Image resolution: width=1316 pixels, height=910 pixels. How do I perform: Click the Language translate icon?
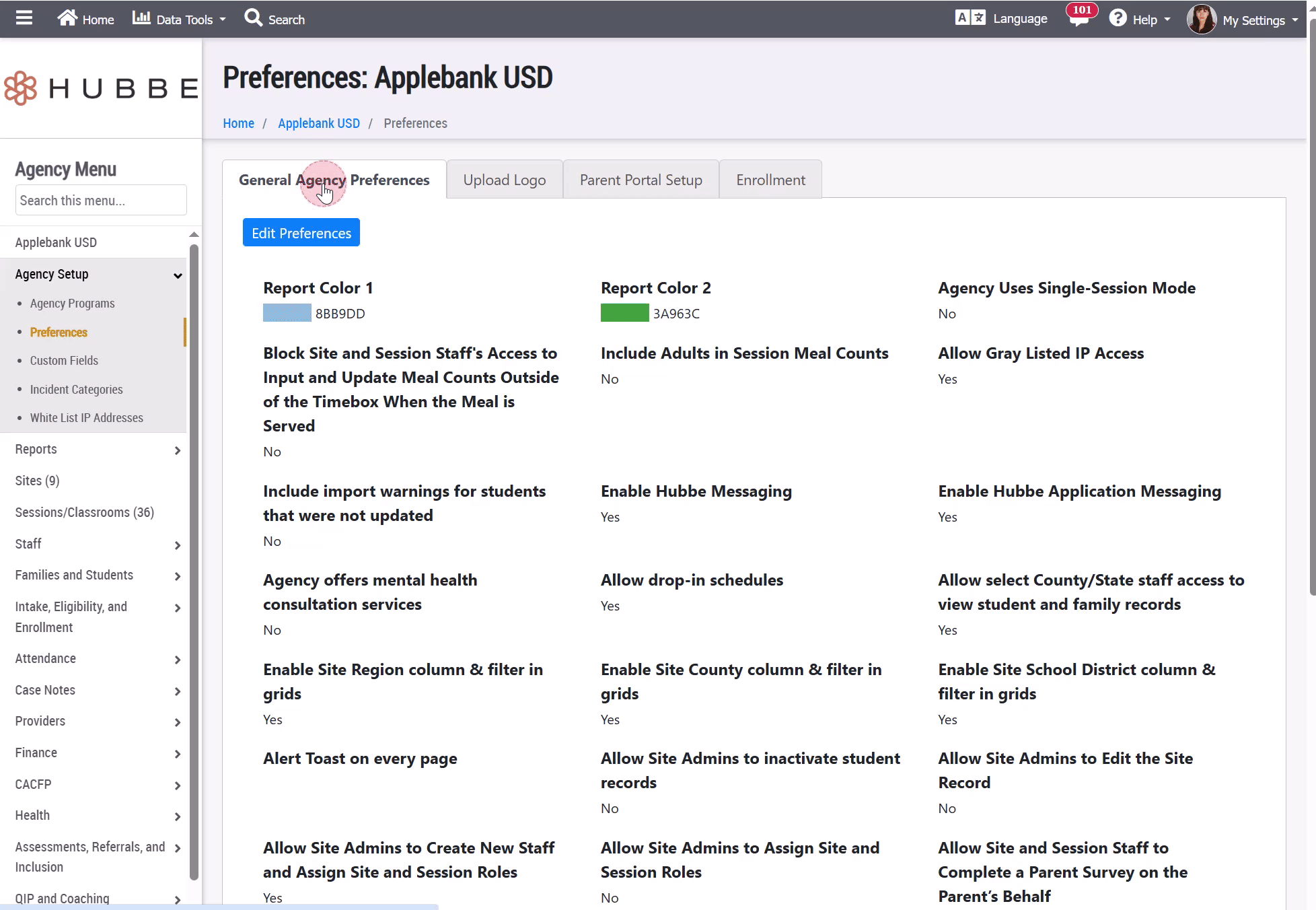970,18
